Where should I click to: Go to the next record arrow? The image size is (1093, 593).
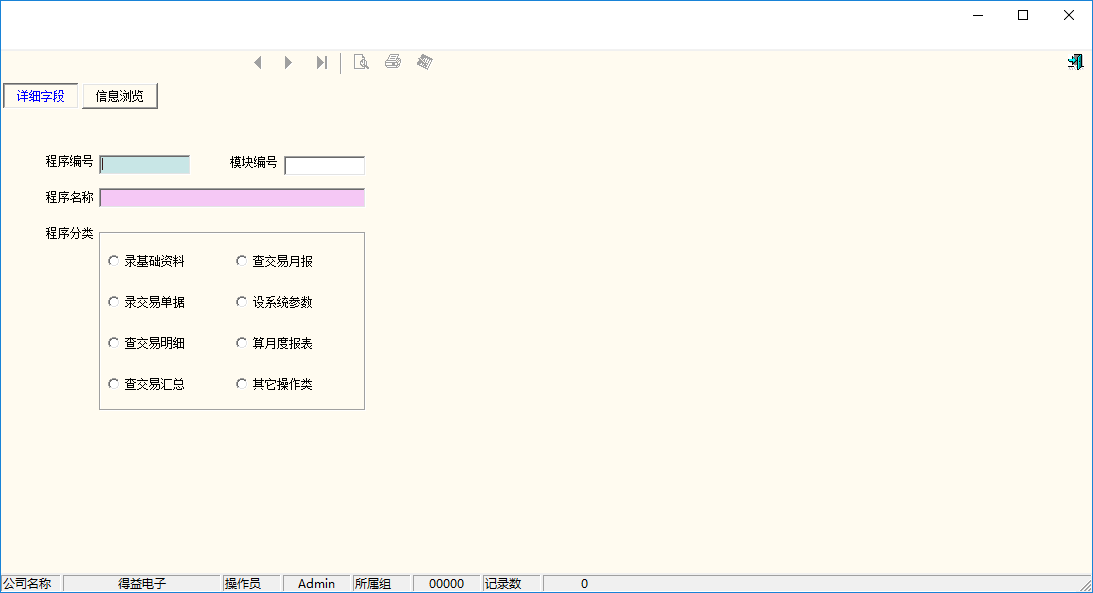click(x=289, y=63)
